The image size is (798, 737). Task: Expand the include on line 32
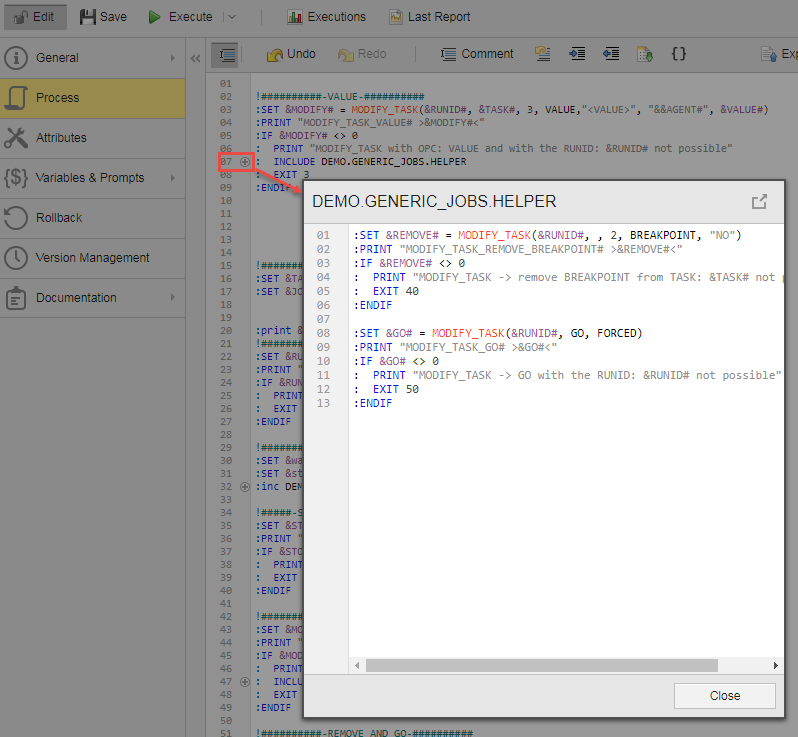click(x=246, y=486)
